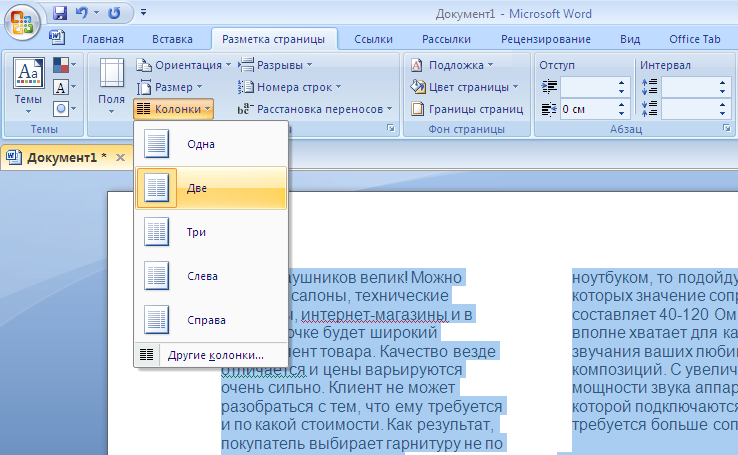Open theme effects dropdown
738x455 pixels.
[64, 109]
